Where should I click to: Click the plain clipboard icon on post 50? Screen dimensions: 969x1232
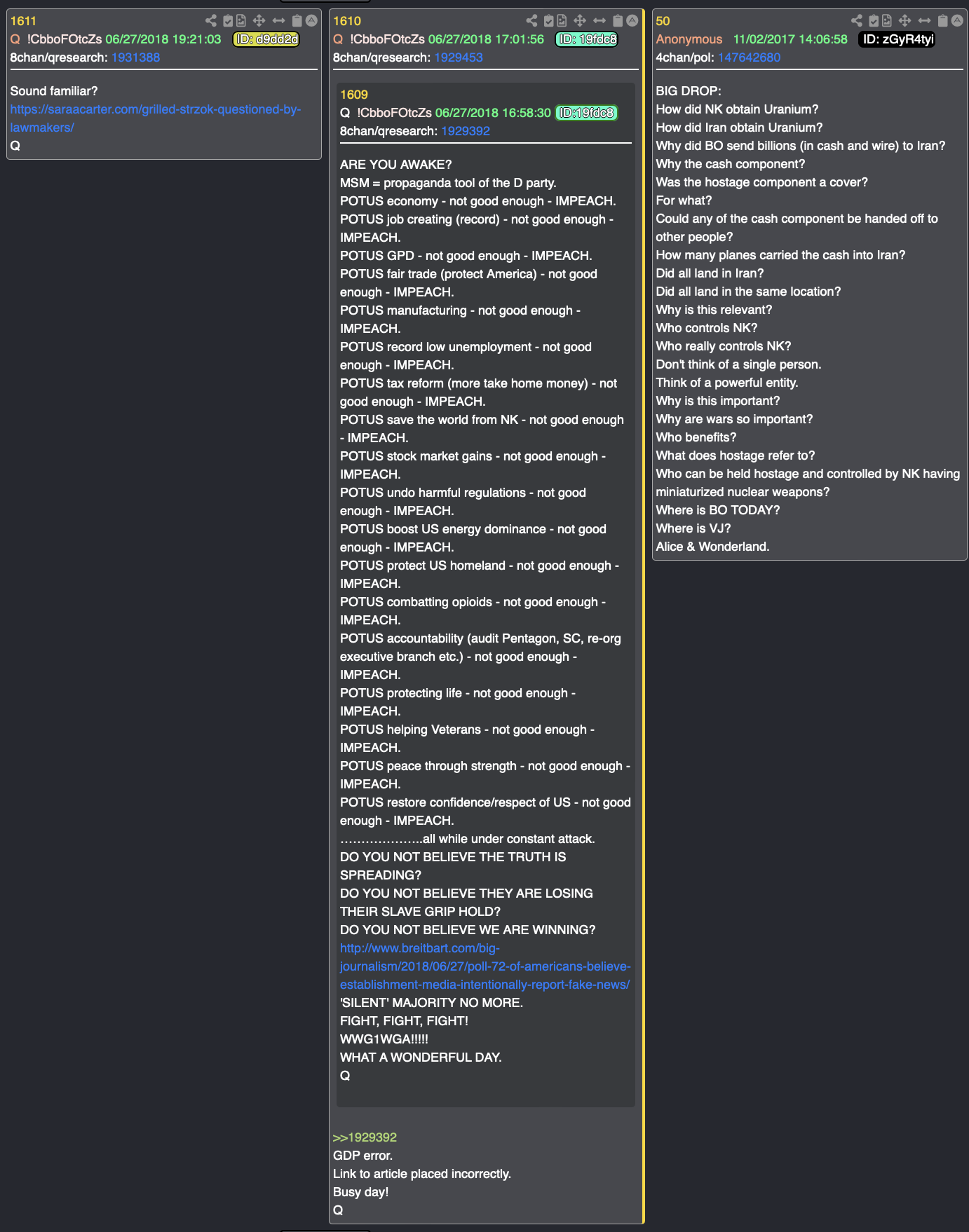[943, 20]
